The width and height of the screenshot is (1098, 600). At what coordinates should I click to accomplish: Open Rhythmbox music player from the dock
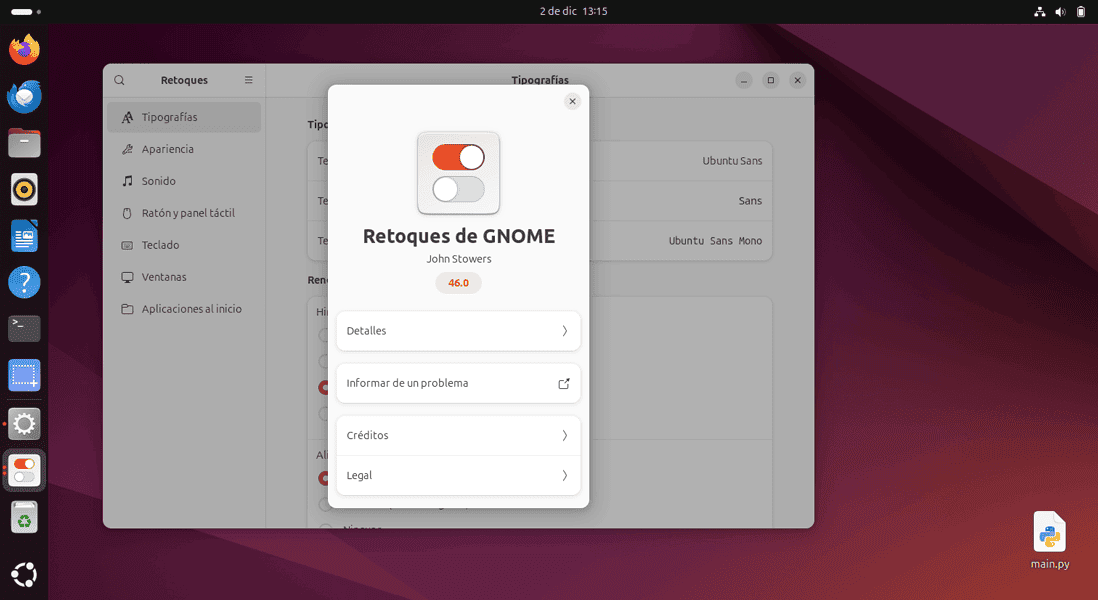(23, 189)
